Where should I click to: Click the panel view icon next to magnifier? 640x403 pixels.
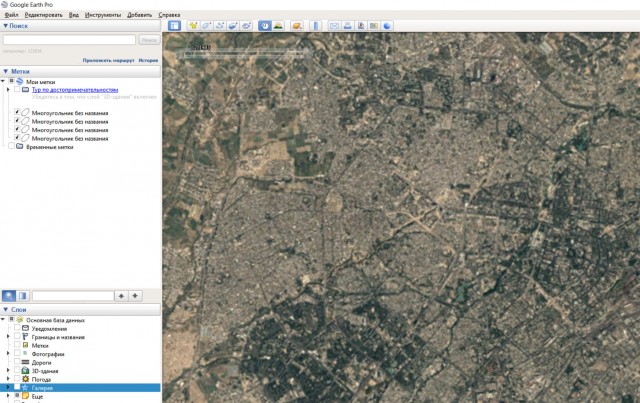[x=23, y=296]
